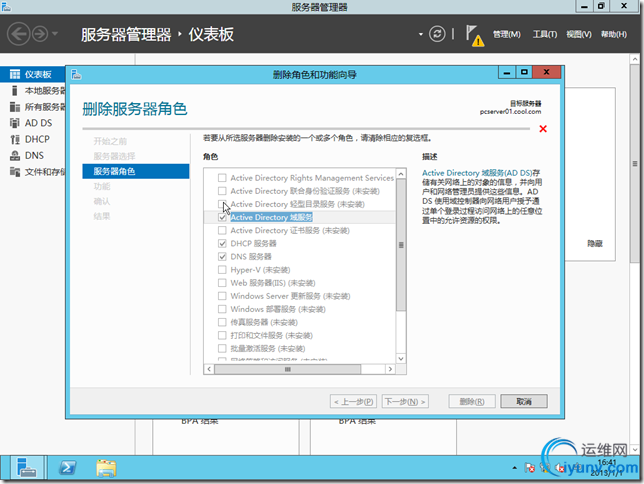This screenshot has height=484, width=644.
Task: Toggle 传真服务器 checkbox
Action: [x=222, y=322]
